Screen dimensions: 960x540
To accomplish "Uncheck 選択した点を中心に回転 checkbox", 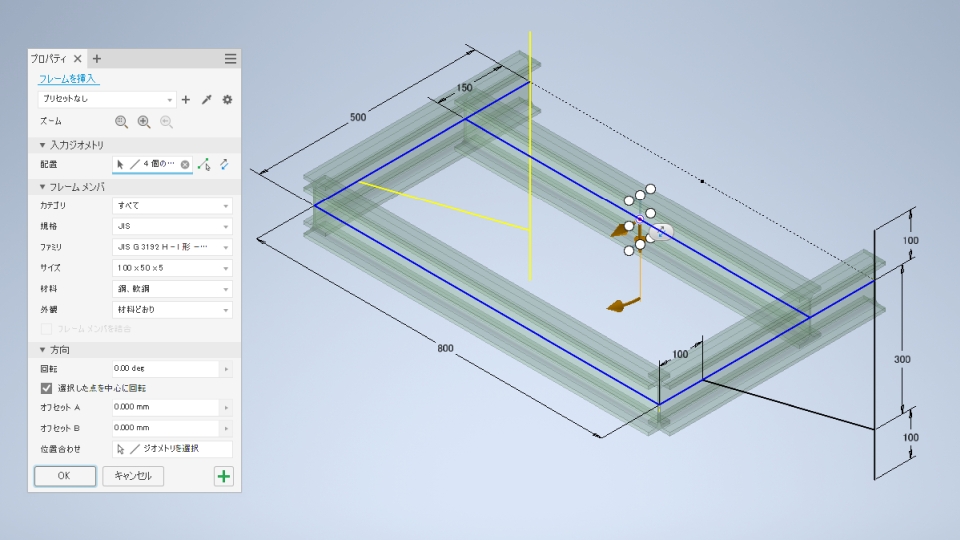I will 46,388.
